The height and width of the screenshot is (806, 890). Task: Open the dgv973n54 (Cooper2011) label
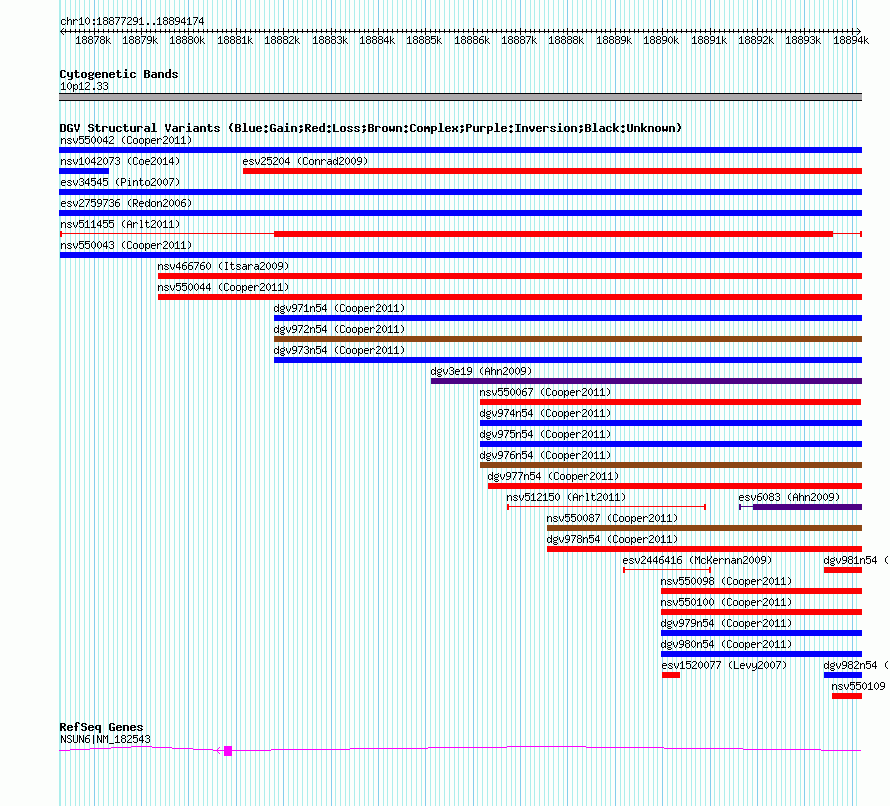[x=339, y=350]
